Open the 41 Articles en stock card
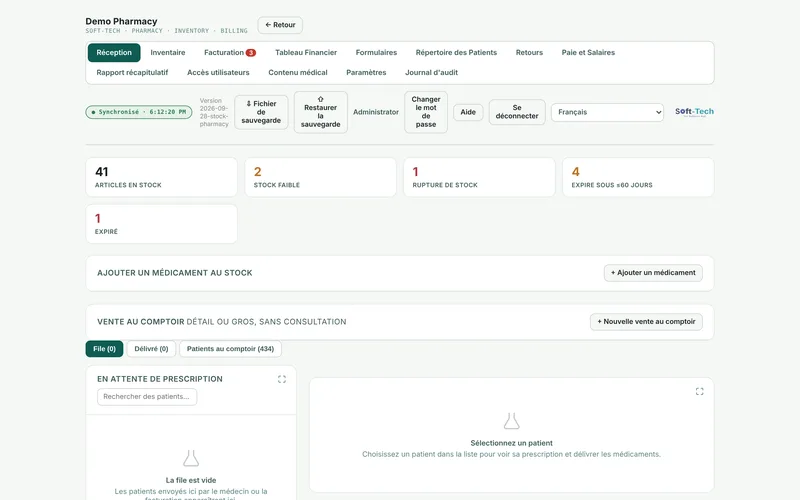This screenshot has width=800, height=500. [x=161, y=177]
